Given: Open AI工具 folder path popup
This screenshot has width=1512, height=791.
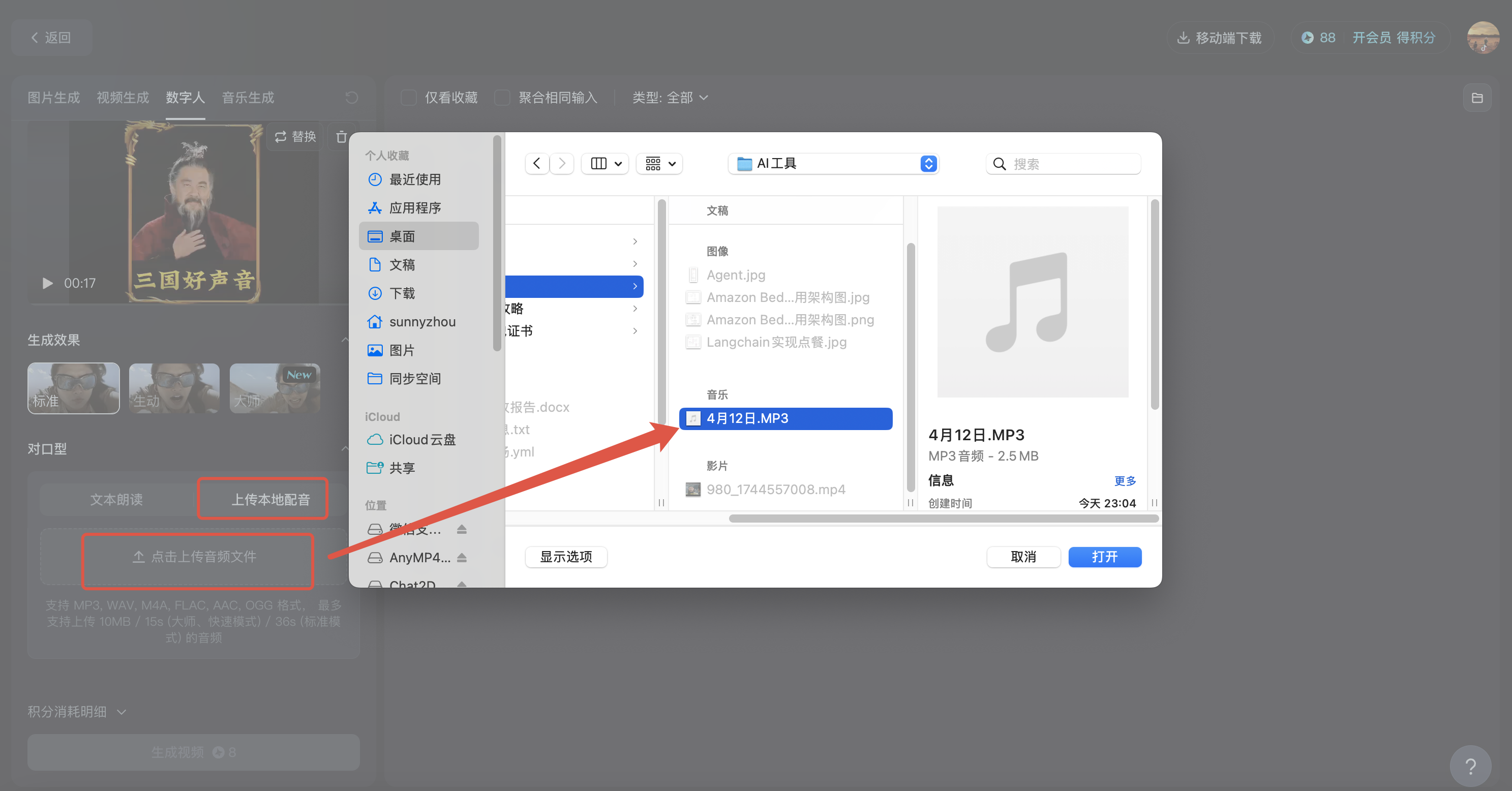Looking at the screenshot, I should coord(833,164).
